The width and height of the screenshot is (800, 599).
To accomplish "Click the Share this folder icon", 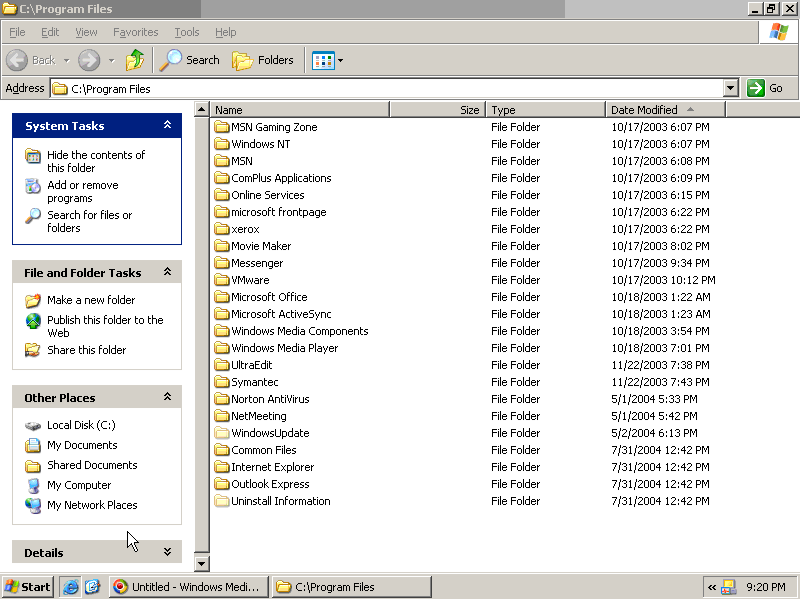I will (33, 350).
